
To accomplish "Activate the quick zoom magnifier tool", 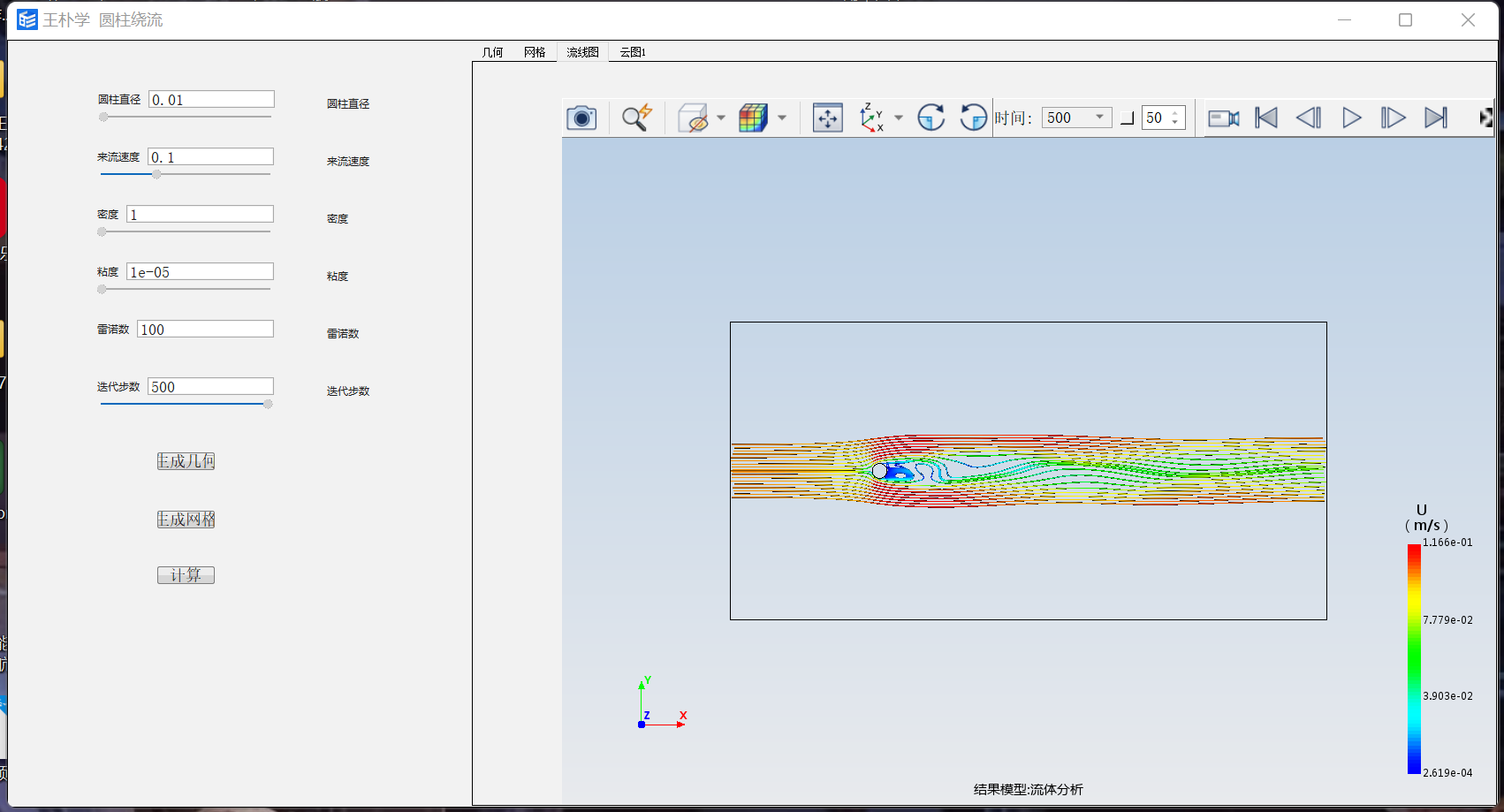I will pyautogui.click(x=637, y=118).
